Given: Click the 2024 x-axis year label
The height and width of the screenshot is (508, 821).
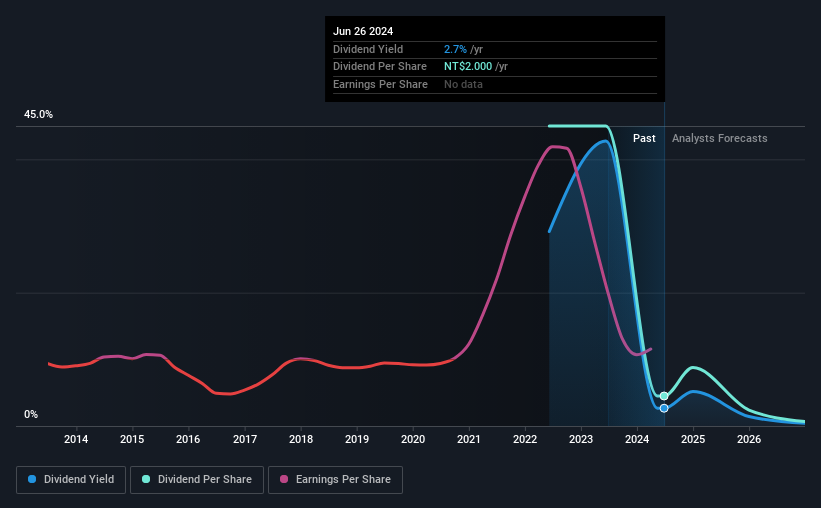Looking at the screenshot, I should [x=637, y=439].
